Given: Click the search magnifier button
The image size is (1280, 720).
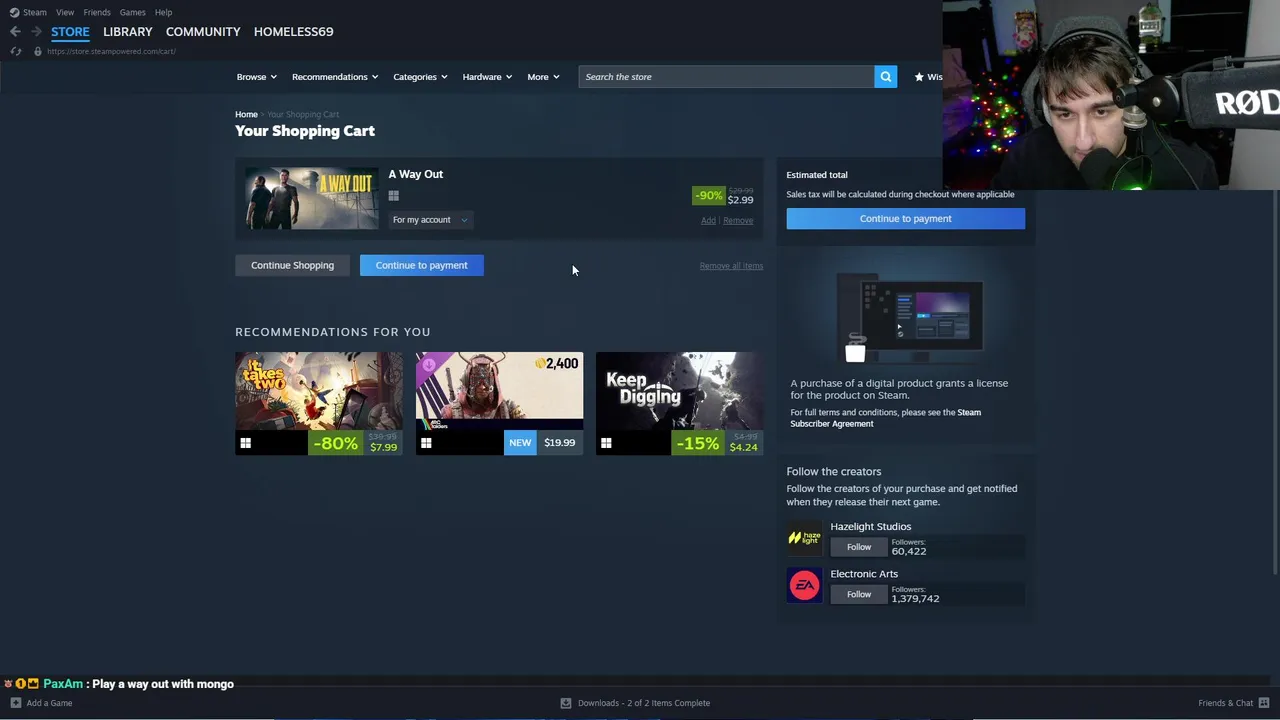Looking at the screenshot, I should click(x=885, y=77).
